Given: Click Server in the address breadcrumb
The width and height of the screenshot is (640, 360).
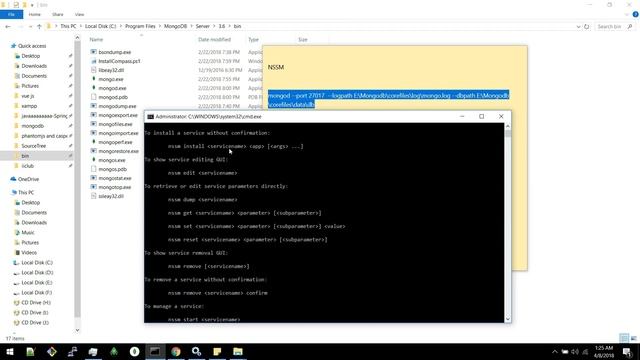Looking at the screenshot, I should pos(202,26).
